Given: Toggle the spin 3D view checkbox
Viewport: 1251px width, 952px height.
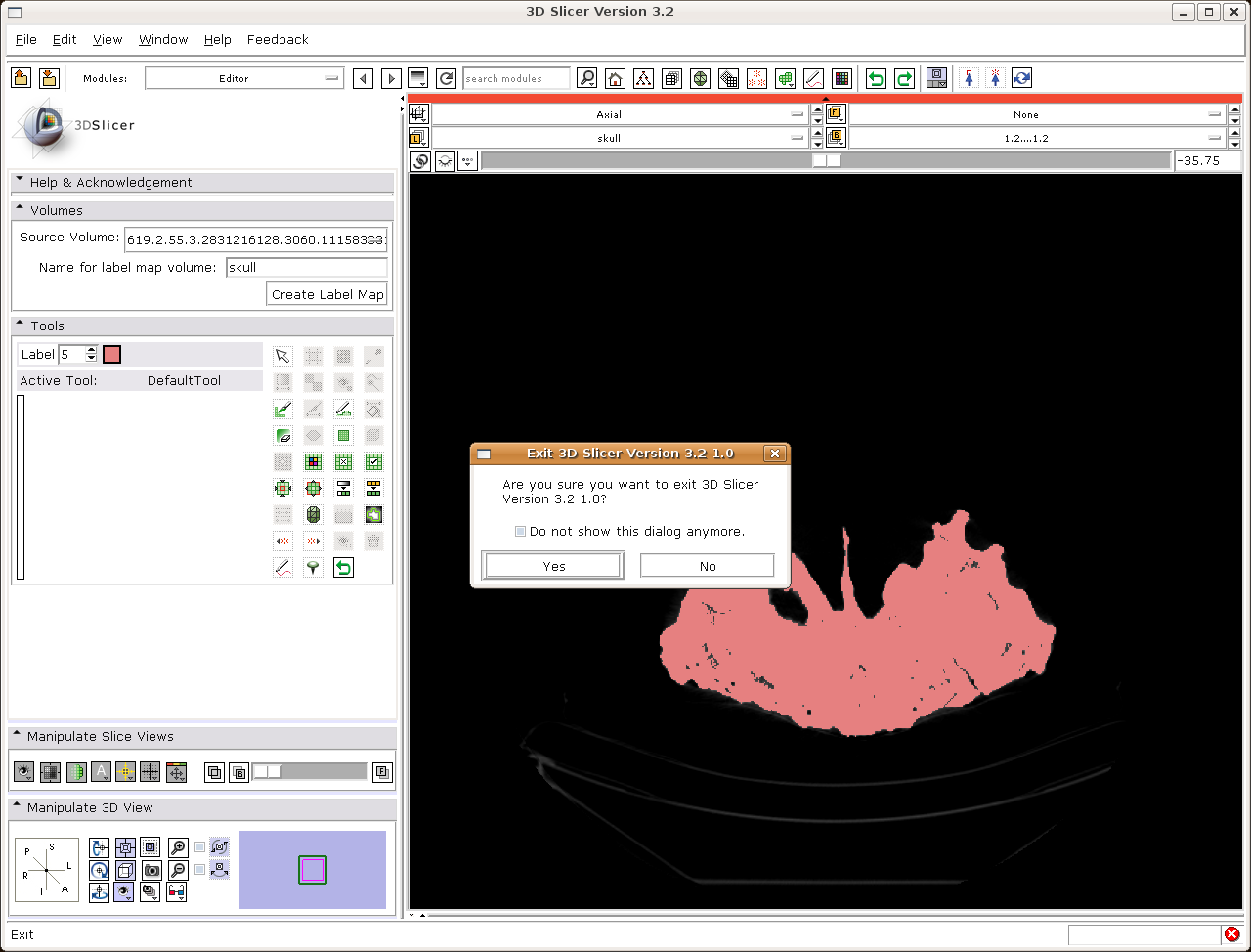Looking at the screenshot, I should click(200, 847).
